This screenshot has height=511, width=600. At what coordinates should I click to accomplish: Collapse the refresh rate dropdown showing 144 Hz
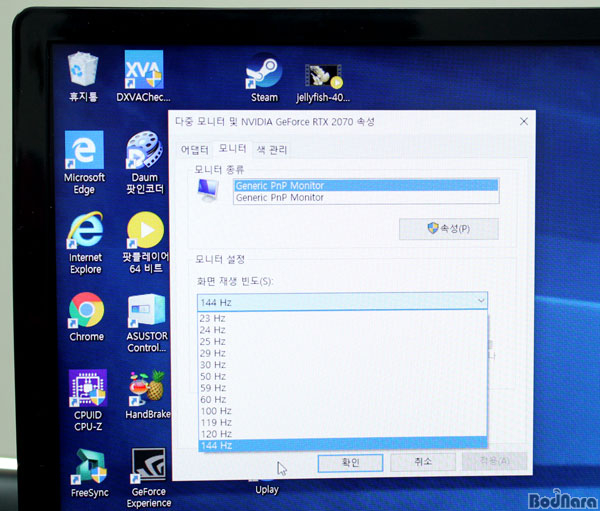click(342, 302)
